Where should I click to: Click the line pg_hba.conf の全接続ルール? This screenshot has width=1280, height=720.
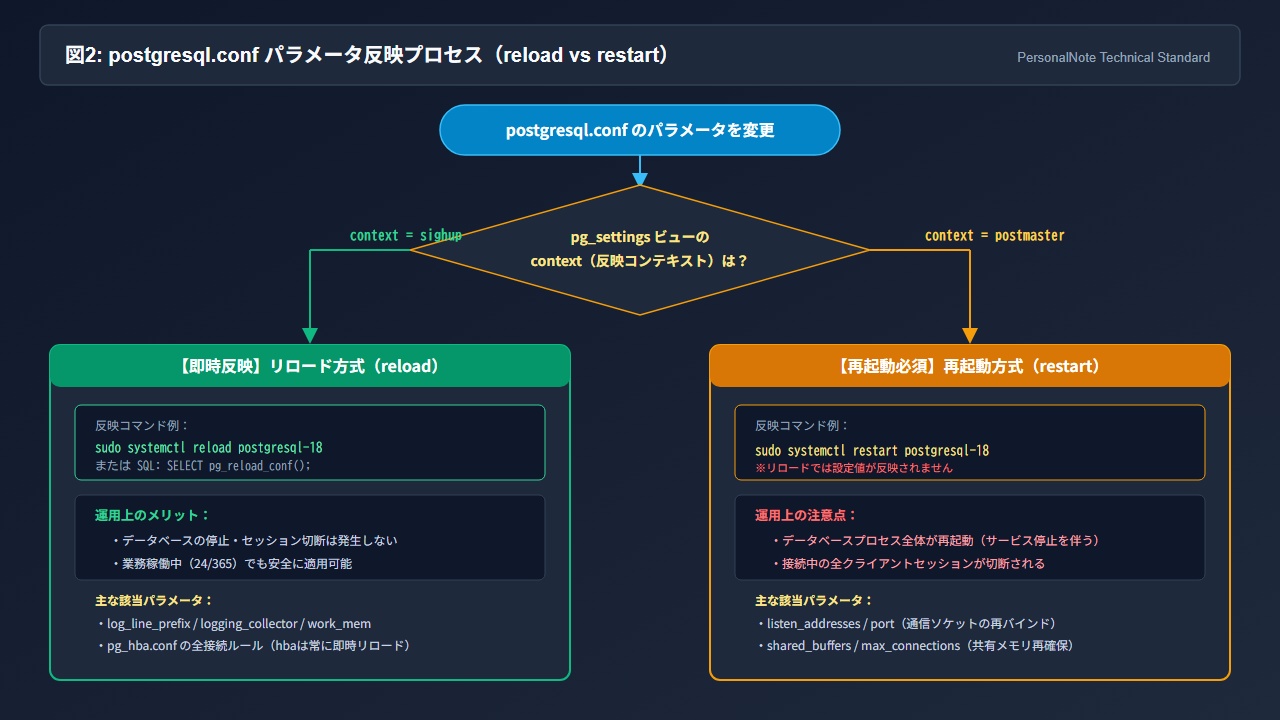253,646
